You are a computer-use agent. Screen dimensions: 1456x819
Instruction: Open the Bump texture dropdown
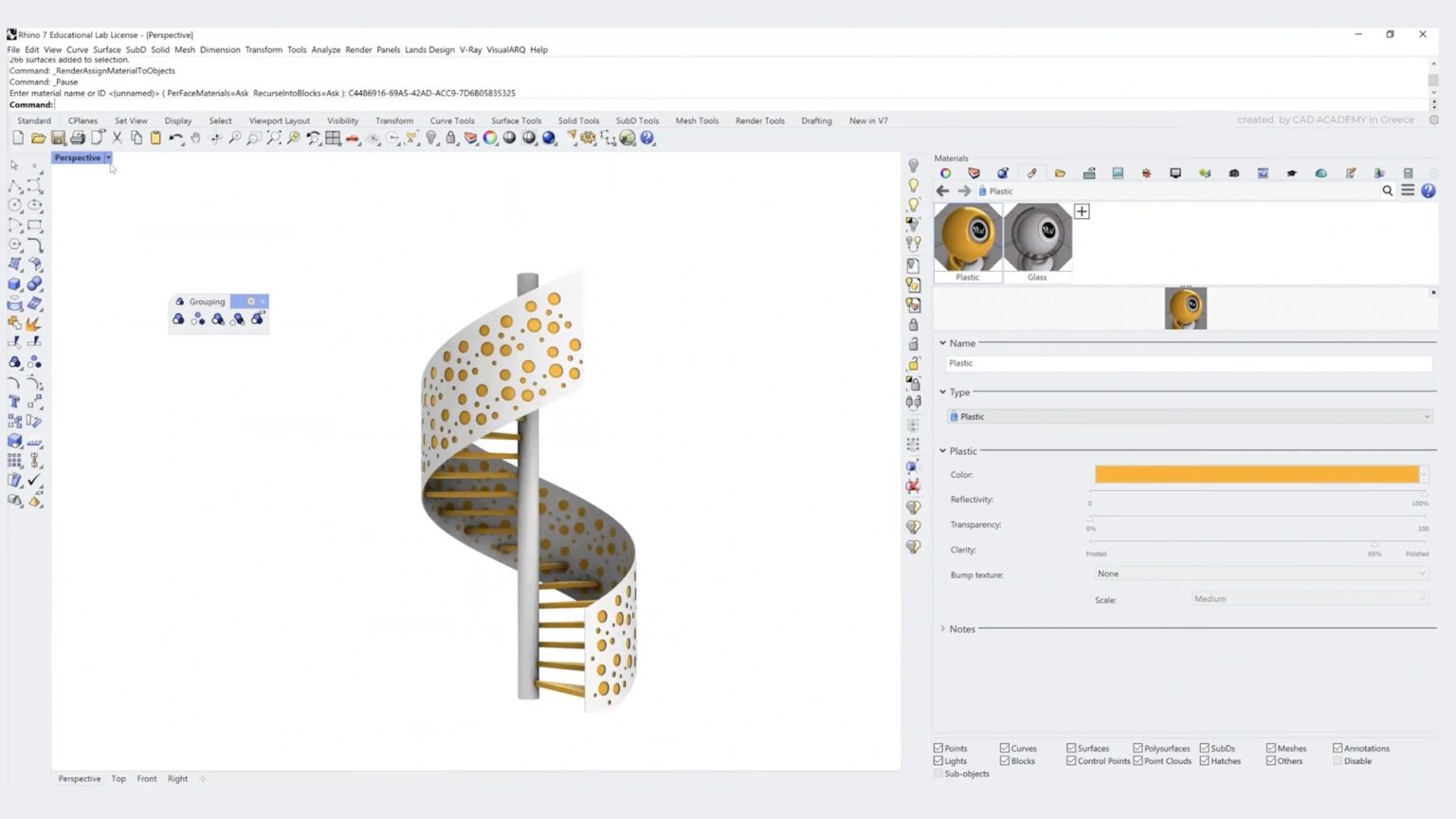pyautogui.click(x=1261, y=573)
